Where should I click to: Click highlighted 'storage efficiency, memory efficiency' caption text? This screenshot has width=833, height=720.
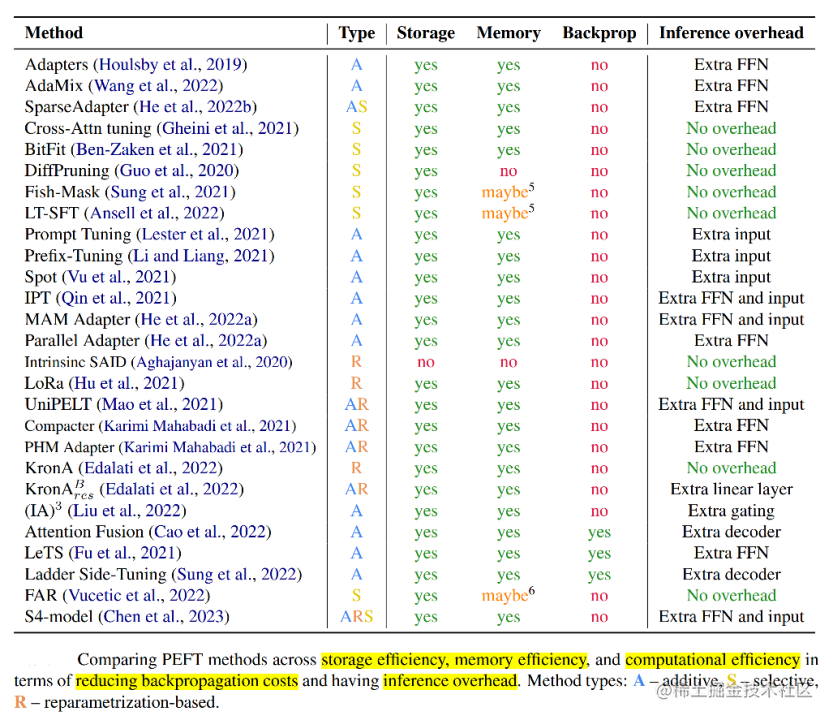tap(454, 660)
